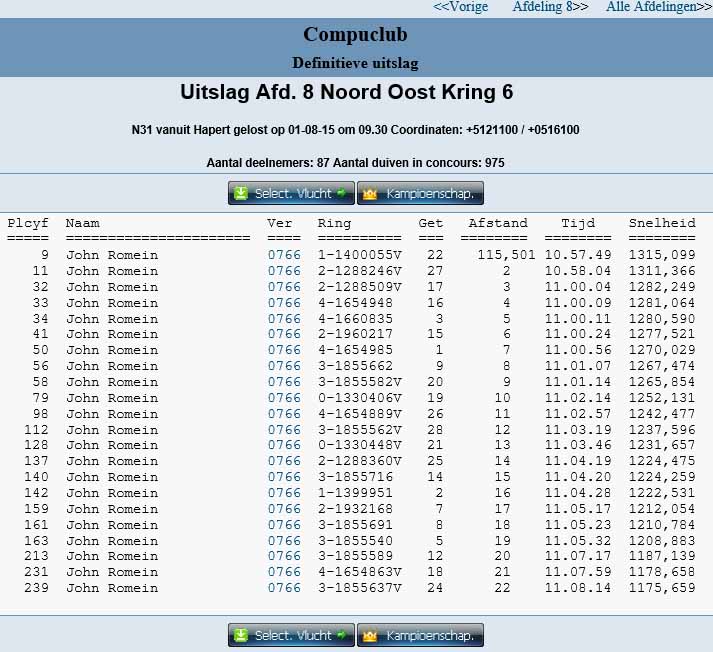
Task: Click ring number 2-1932168
Action: 355,508
